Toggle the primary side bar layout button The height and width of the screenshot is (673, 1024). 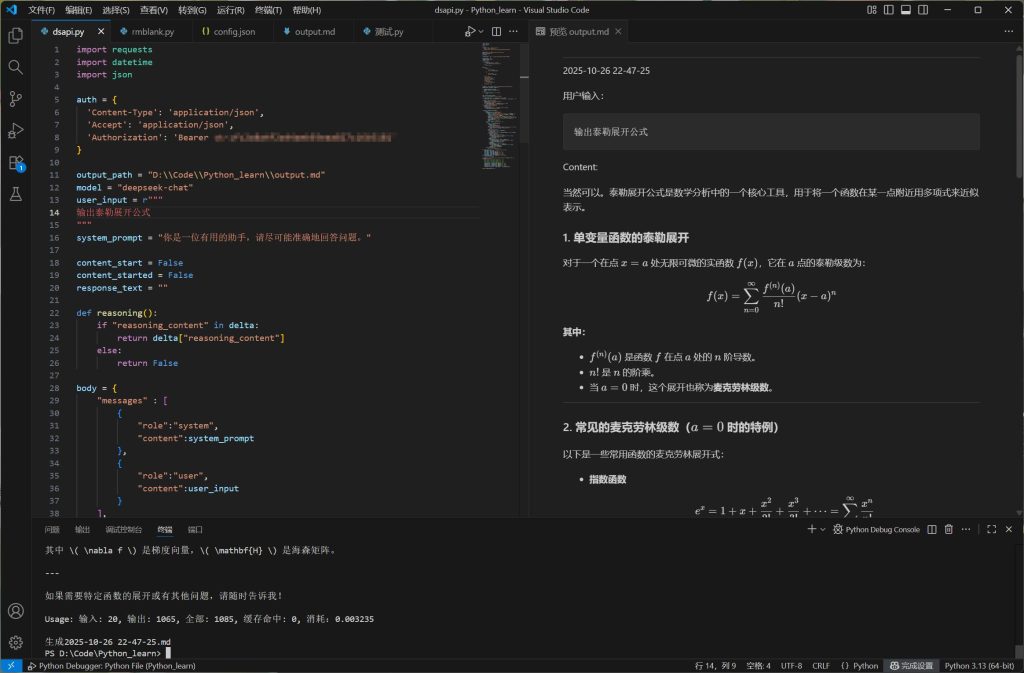coord(888,10)
